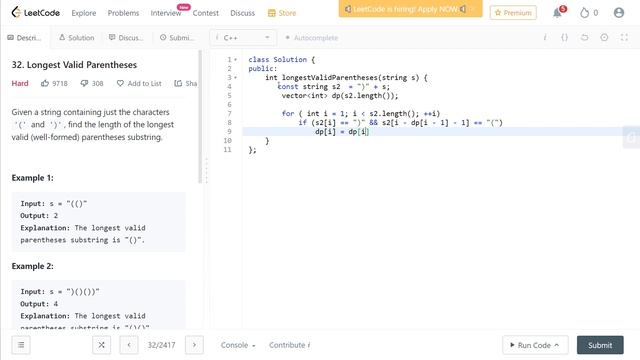Screen dimensions: 640x360
Task: Toggle fullscreen editor icon
Action: [x=624, y=38]
